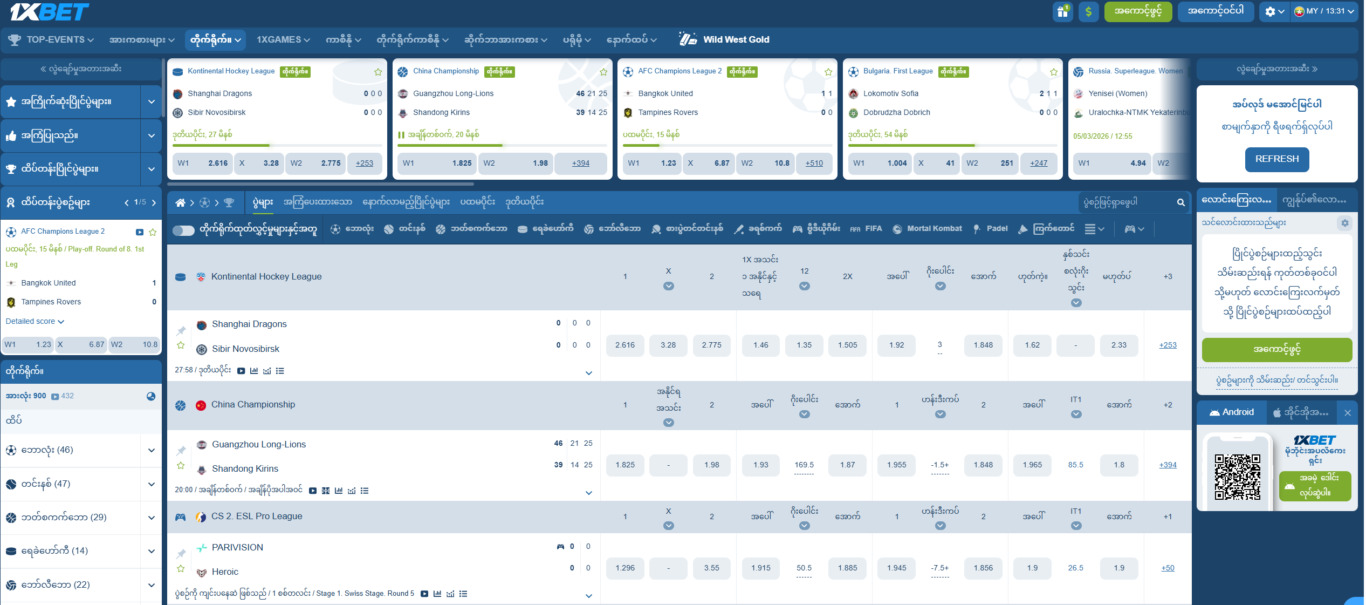
Task: Click the home icon in breadcrumb bar
Action: (x=181, y=202)
